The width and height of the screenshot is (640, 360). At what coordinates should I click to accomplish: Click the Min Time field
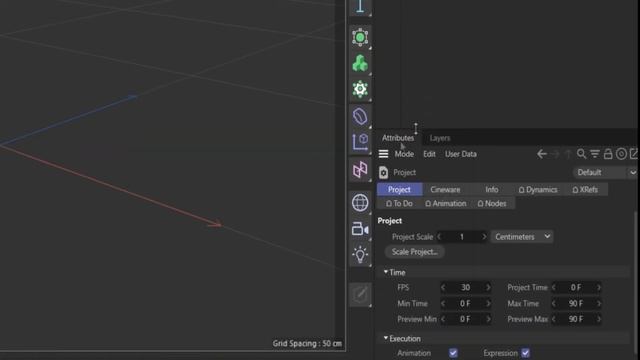click(x=465, y=303)
